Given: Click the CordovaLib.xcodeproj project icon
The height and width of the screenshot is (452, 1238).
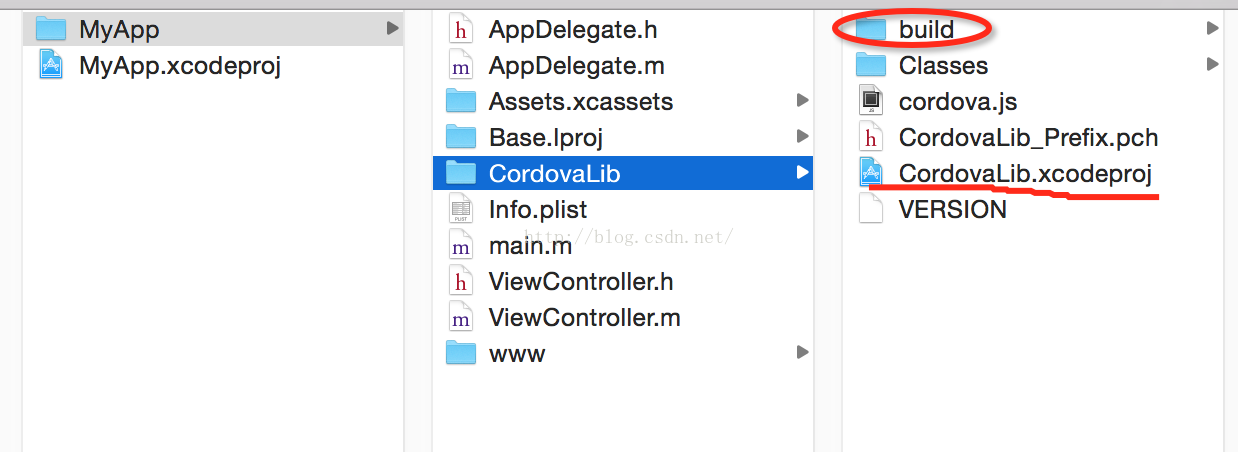Looking at the screenshot, I should [871, 173].
